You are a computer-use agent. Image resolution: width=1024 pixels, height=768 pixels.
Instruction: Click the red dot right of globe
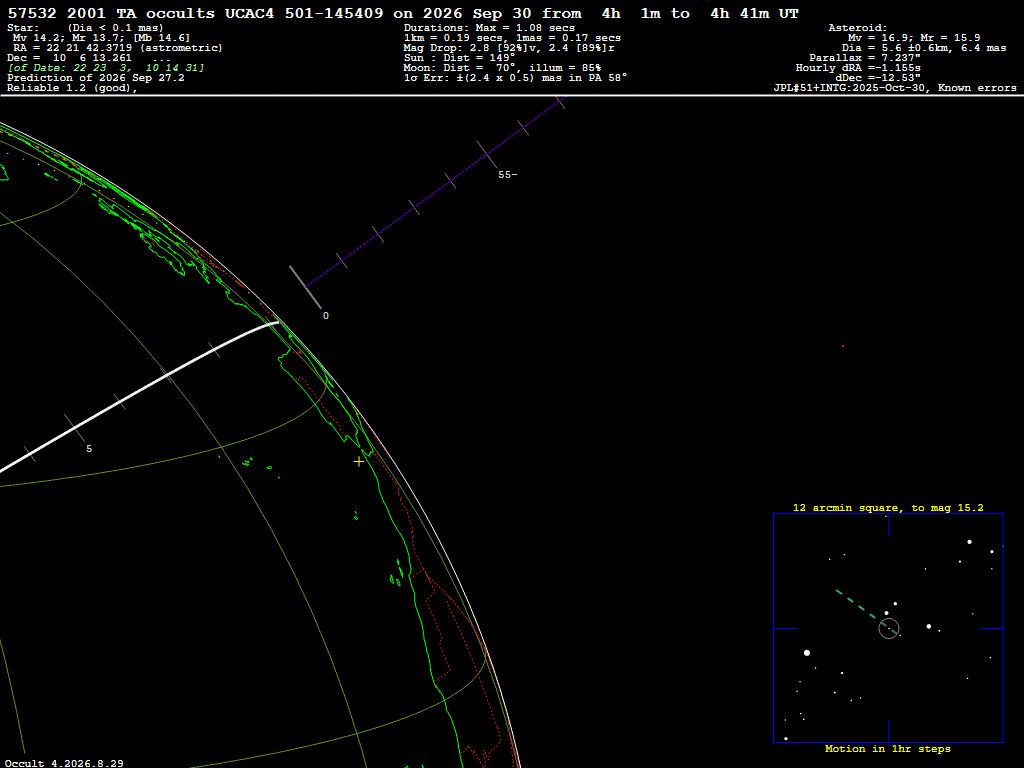tap(842, 346)
